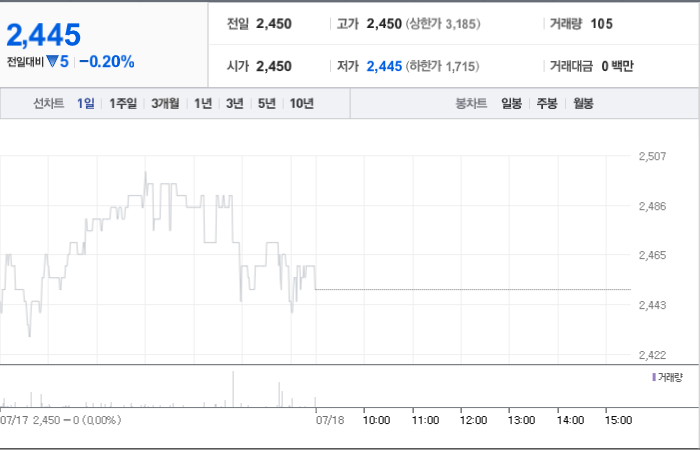Click the 봉차트 label

(x=471, y=104)
